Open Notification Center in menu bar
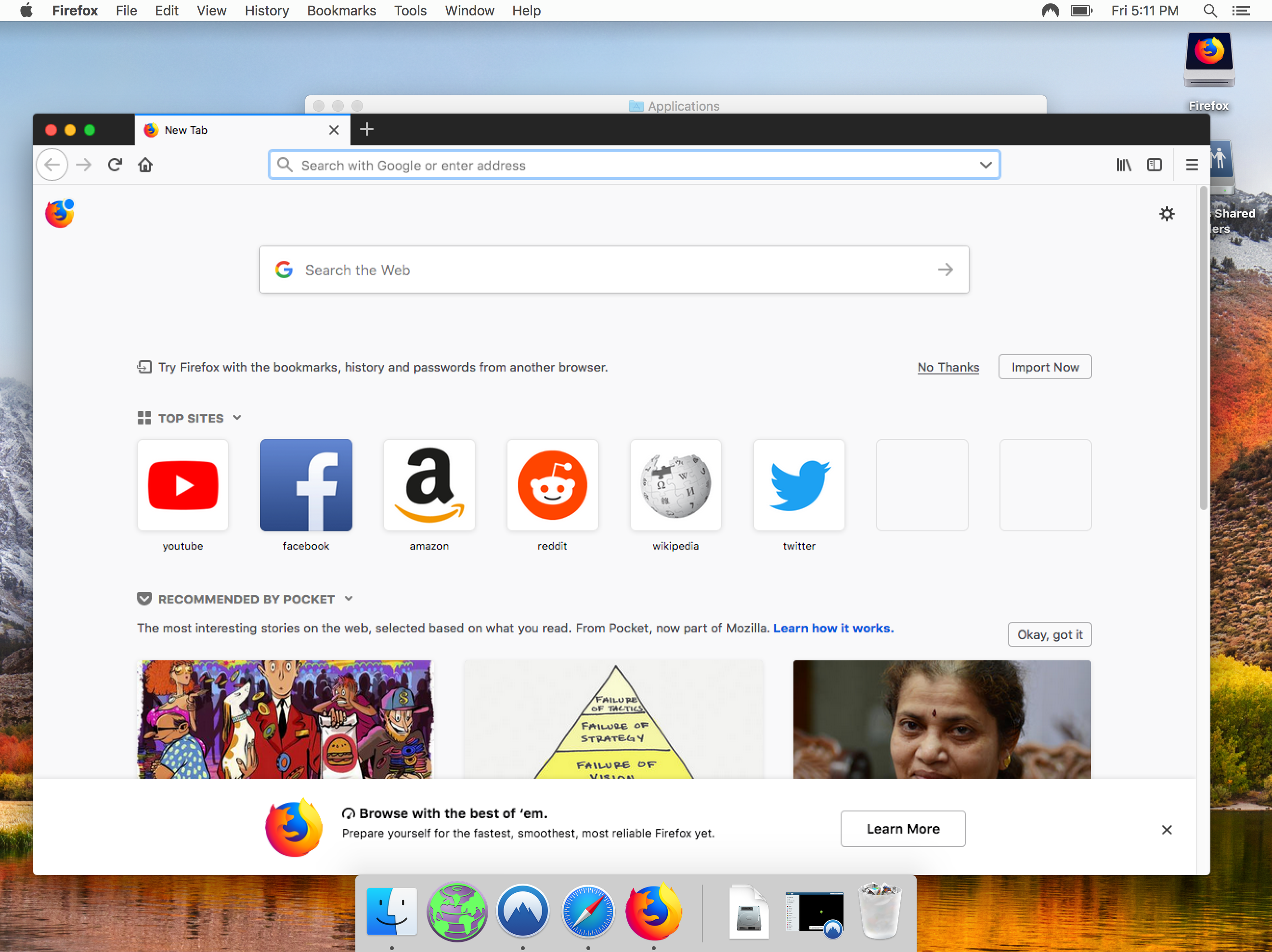The width and height of the screenshot is (1272, 952). pyautogui.click(x=1241, y=11)
